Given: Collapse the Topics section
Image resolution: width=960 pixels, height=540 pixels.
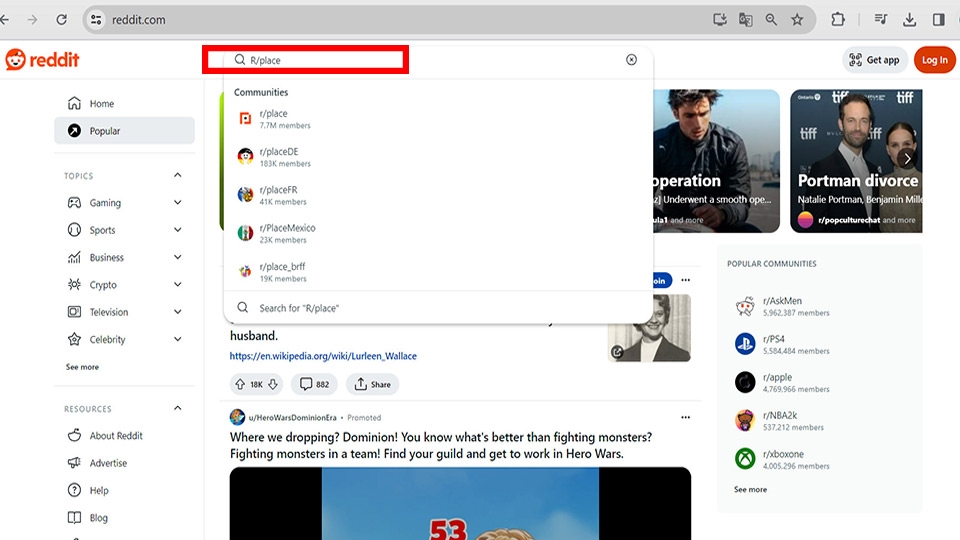Looking at the screenshot, I should point(178,175).
